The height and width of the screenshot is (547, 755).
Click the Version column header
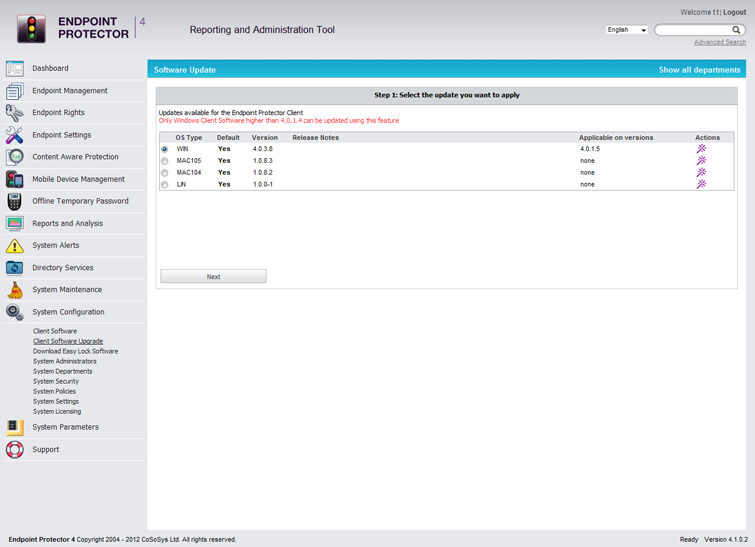(x=265, y=138)
